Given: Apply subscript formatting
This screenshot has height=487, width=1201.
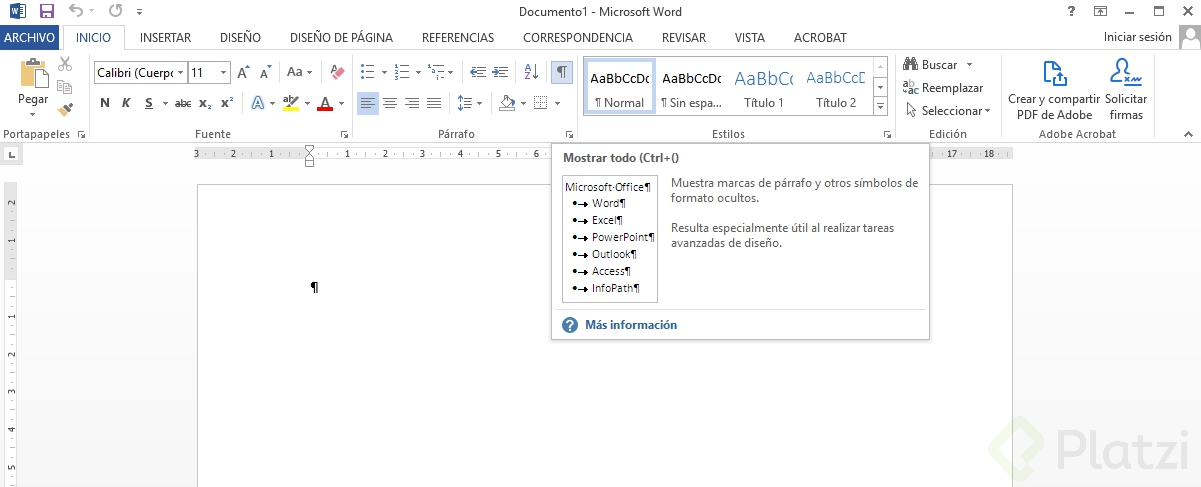Looking at the screenshot, I should 205,103.
